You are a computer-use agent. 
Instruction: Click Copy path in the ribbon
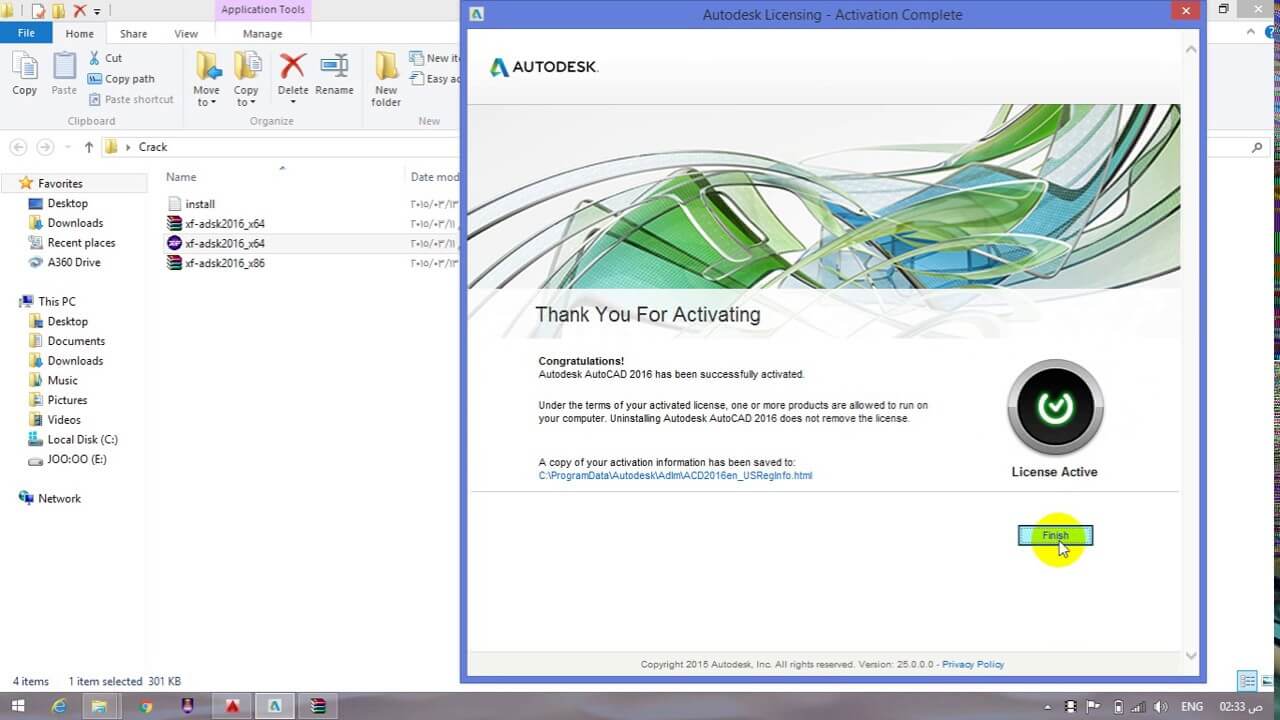(121, 79)
